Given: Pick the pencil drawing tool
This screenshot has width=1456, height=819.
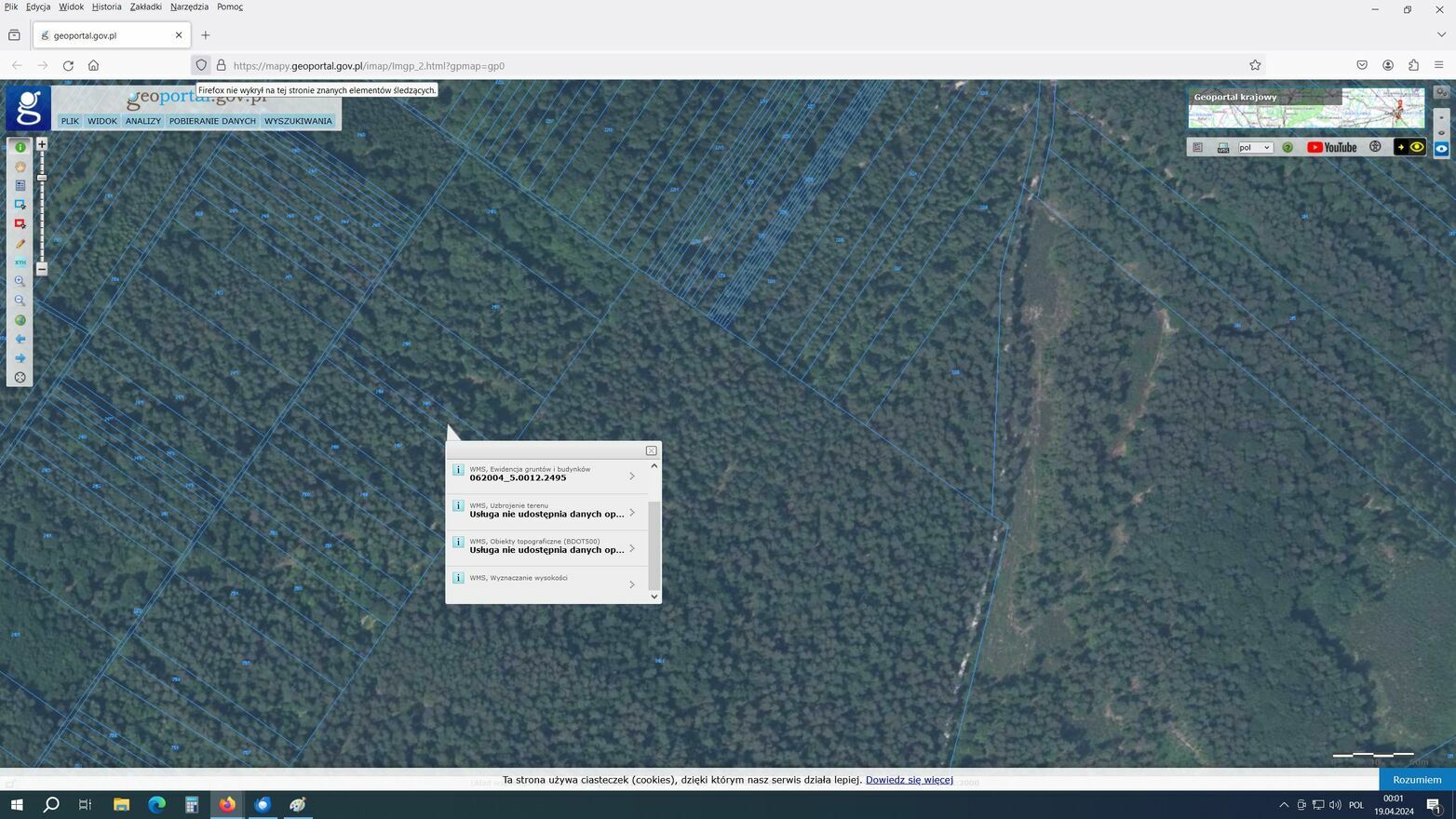Looking at the screenshot, I should (20, 244).
